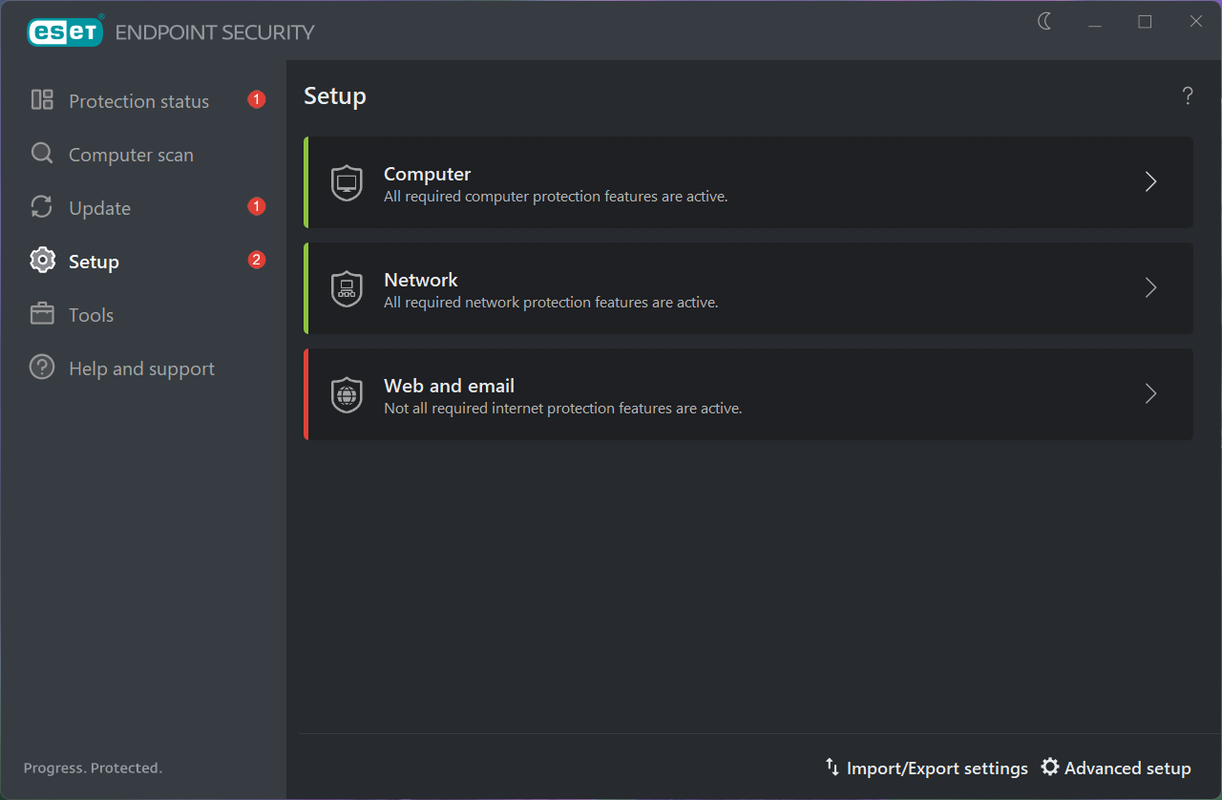Viewport: 1222px width, 800px height.
Task: Toggle dark mode with the moon icon
Action: click(1045, 22)
